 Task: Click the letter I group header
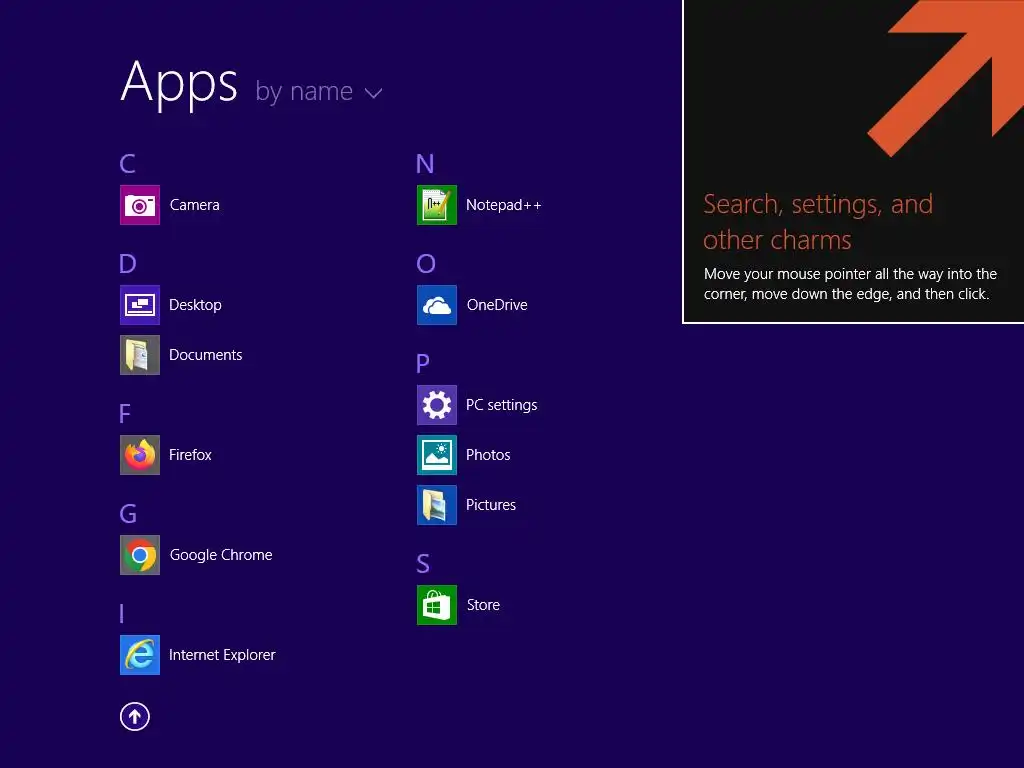pyautogui.click(x=121, y=613)
